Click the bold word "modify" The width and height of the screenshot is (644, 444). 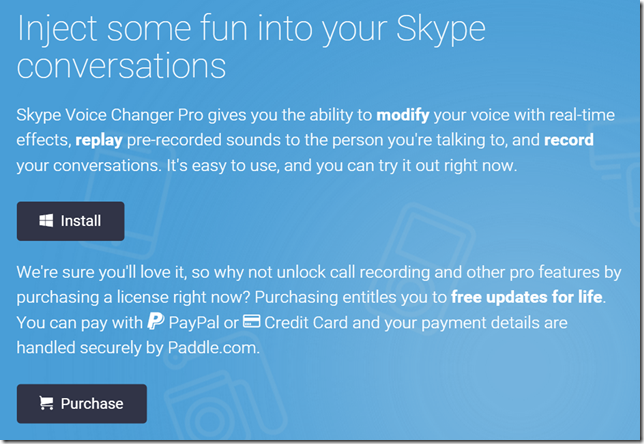click(x=407, y=114)
